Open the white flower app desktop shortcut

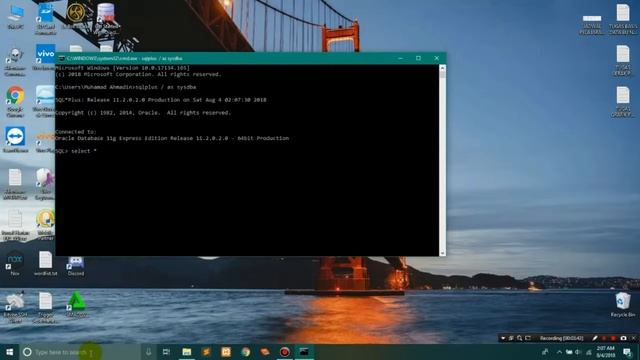(45, 183)
